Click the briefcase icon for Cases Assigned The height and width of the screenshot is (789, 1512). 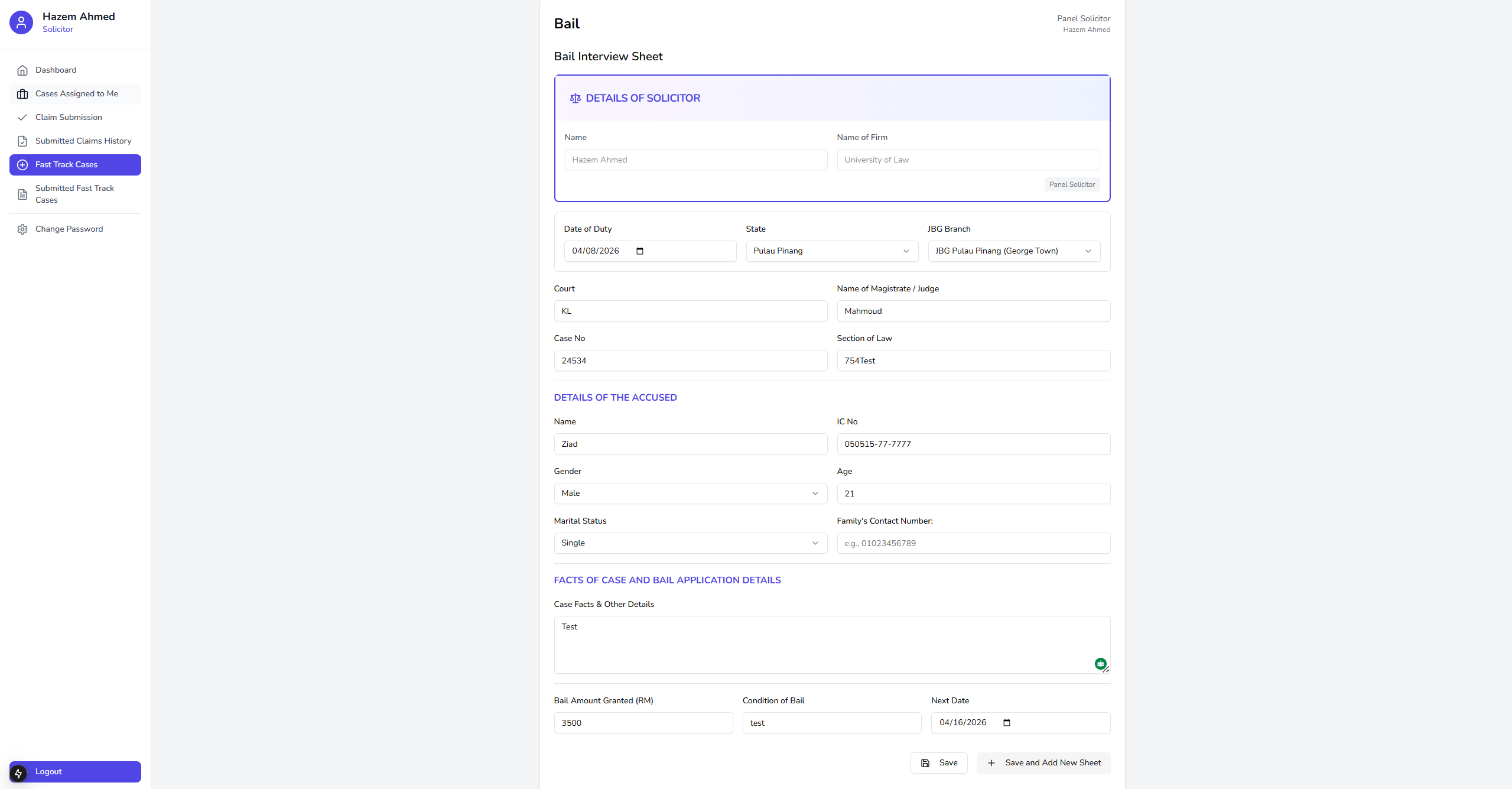click(x=22, y=94)
